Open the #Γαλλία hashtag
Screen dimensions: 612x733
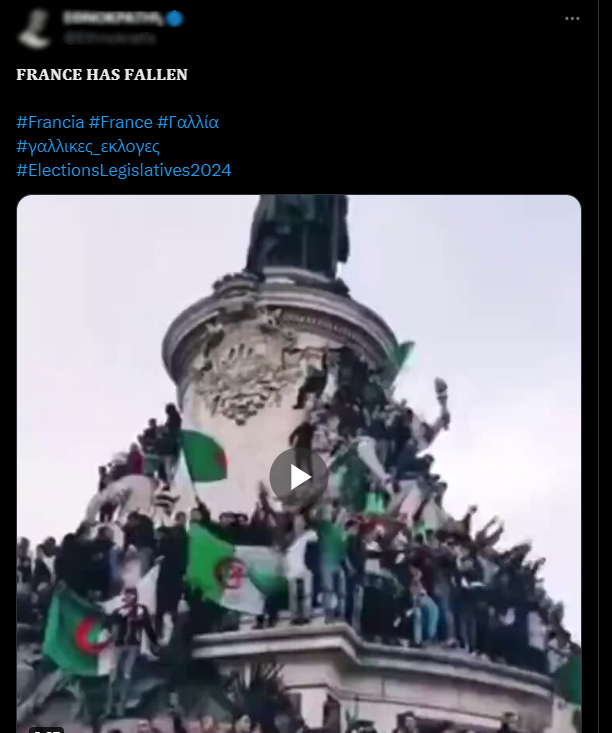tap(188, 122)
